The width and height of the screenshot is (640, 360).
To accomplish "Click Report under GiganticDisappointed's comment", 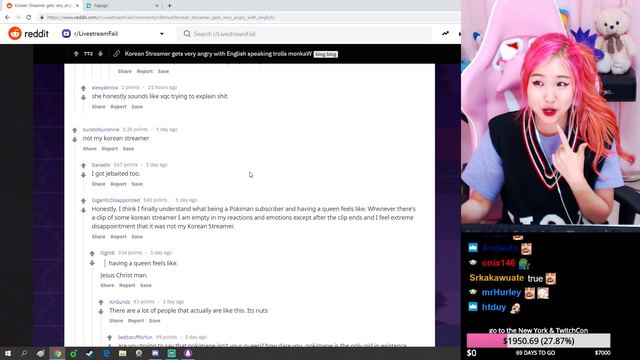I will point(118,237).
